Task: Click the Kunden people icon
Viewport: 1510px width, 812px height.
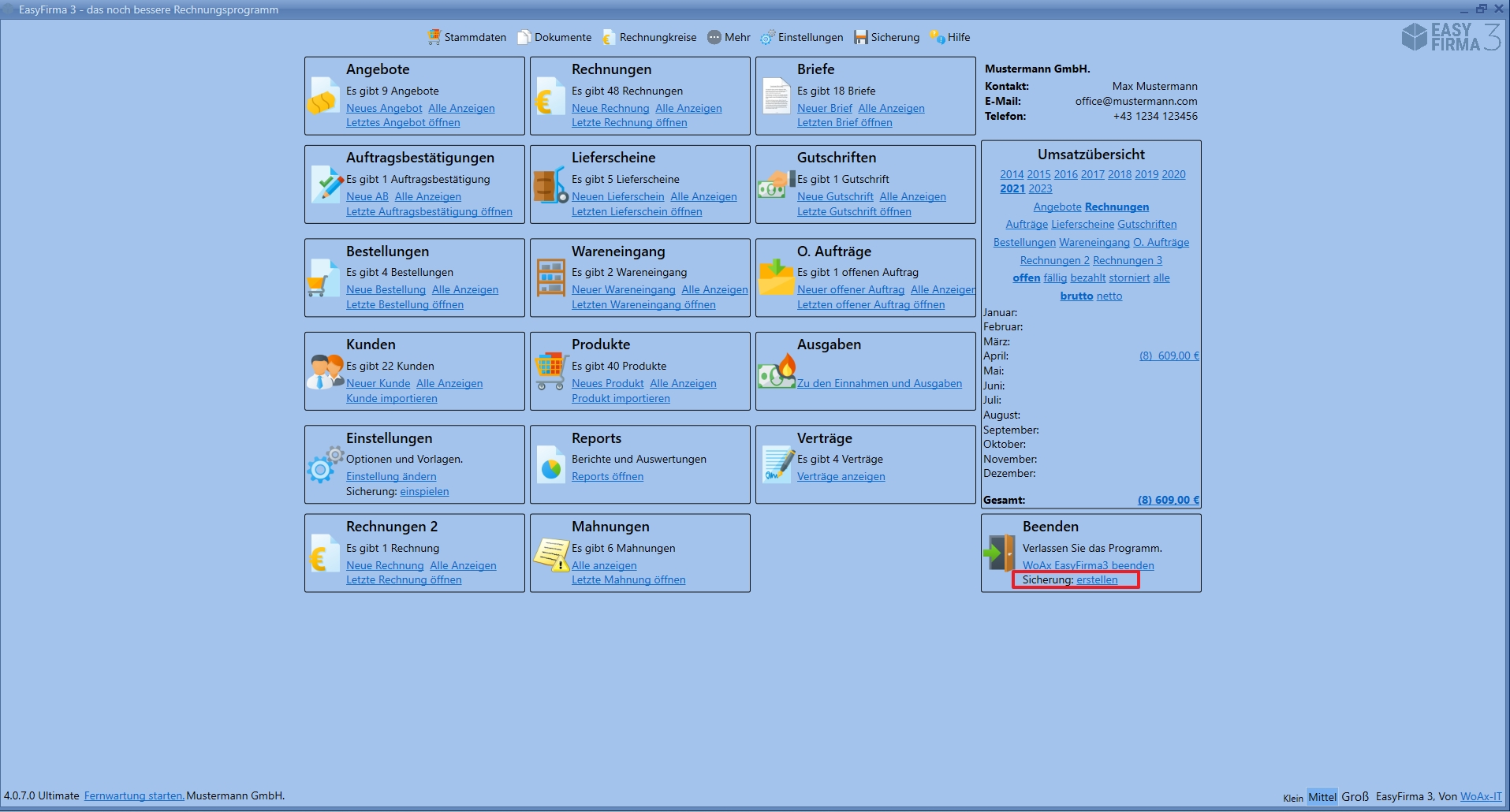Action: point(325,371)
